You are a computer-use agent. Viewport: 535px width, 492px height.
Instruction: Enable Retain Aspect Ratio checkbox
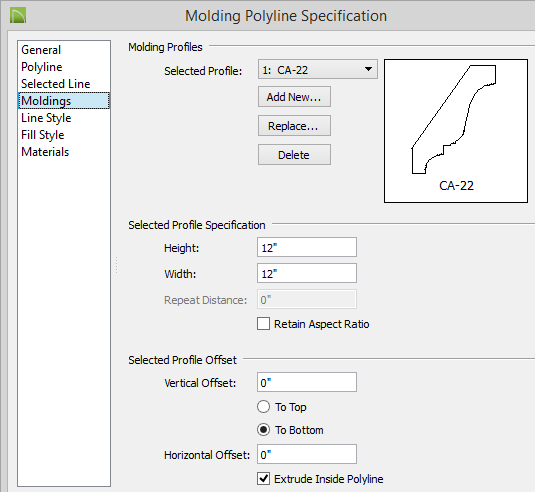[x=263, y=324]
